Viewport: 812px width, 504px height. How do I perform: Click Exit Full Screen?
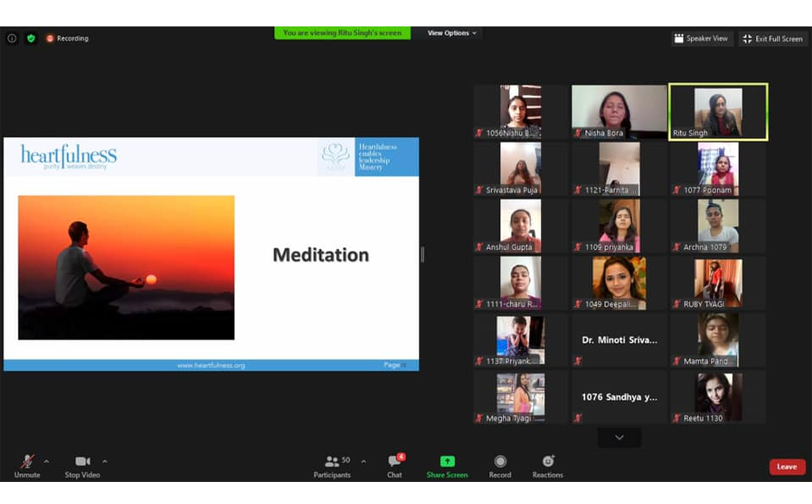point(773,38)
